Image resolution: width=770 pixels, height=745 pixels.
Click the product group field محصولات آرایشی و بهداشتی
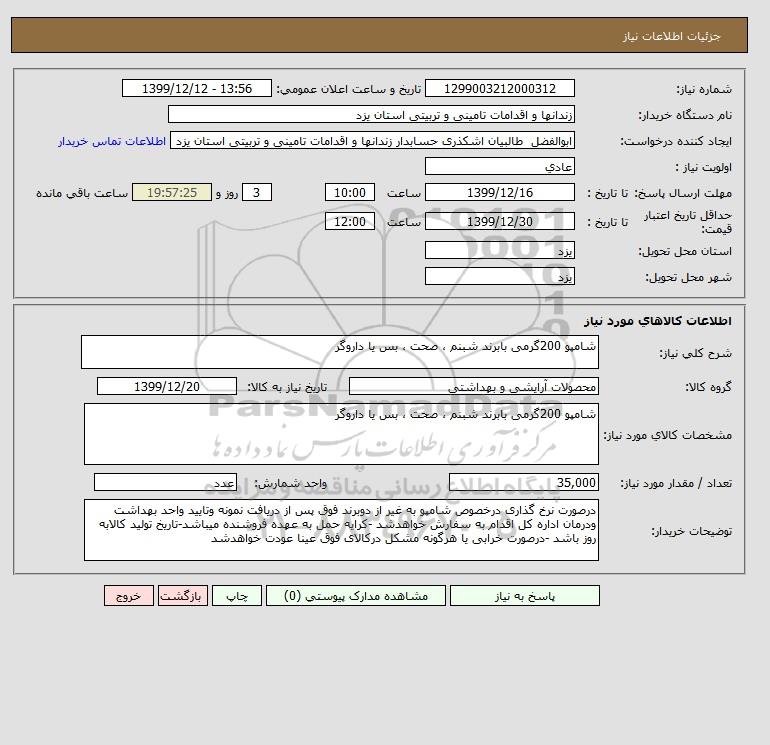coord(474,386)
